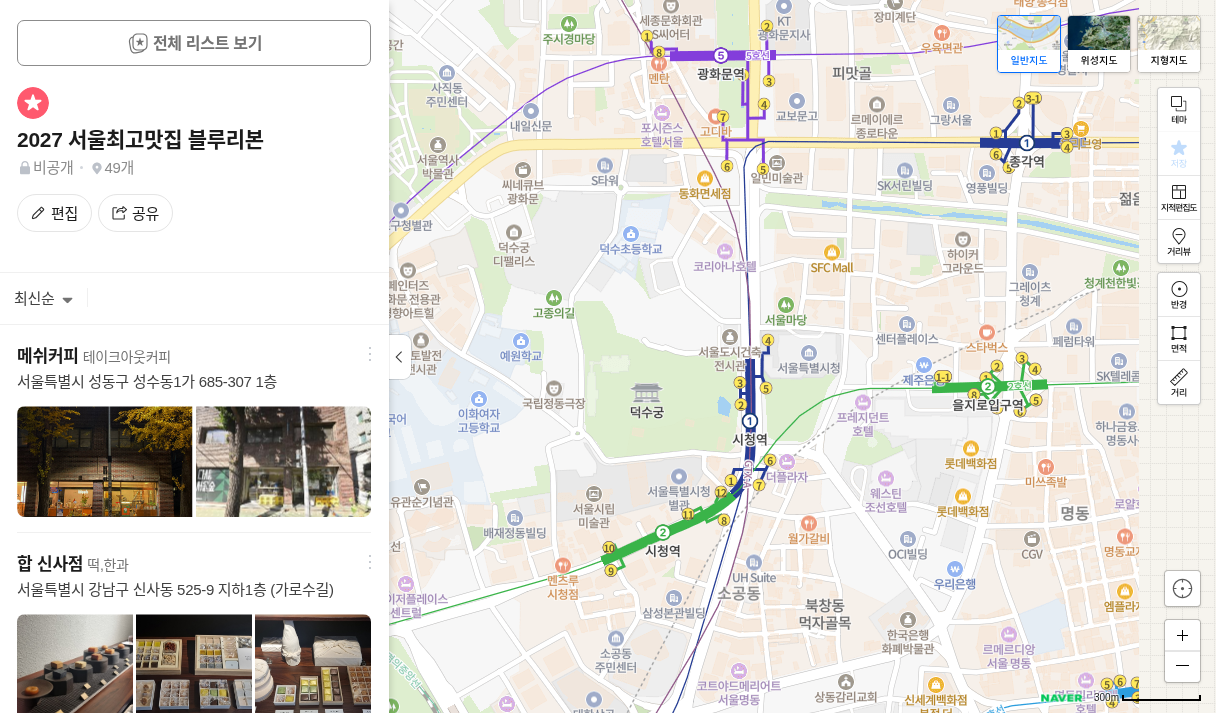
Task: Select the 거리 distance ruler tool
Action: click(1179, 383)
